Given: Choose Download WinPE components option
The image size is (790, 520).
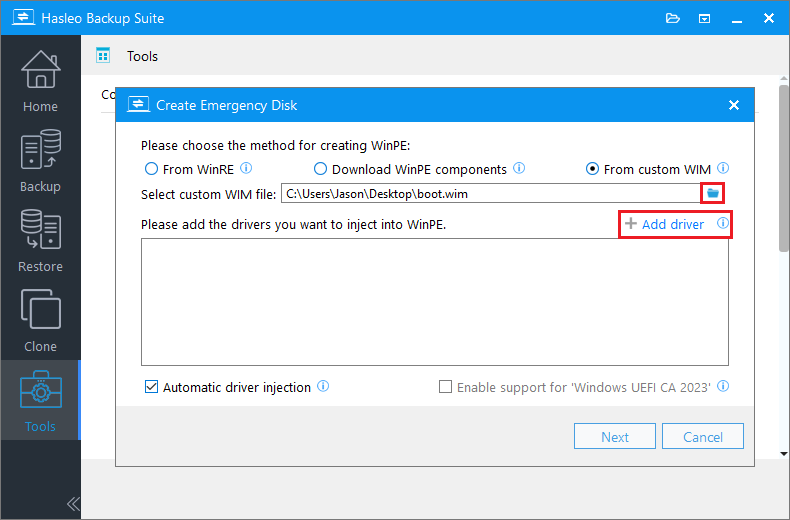Looking at the screenshot, I should (x=410, y=169).
